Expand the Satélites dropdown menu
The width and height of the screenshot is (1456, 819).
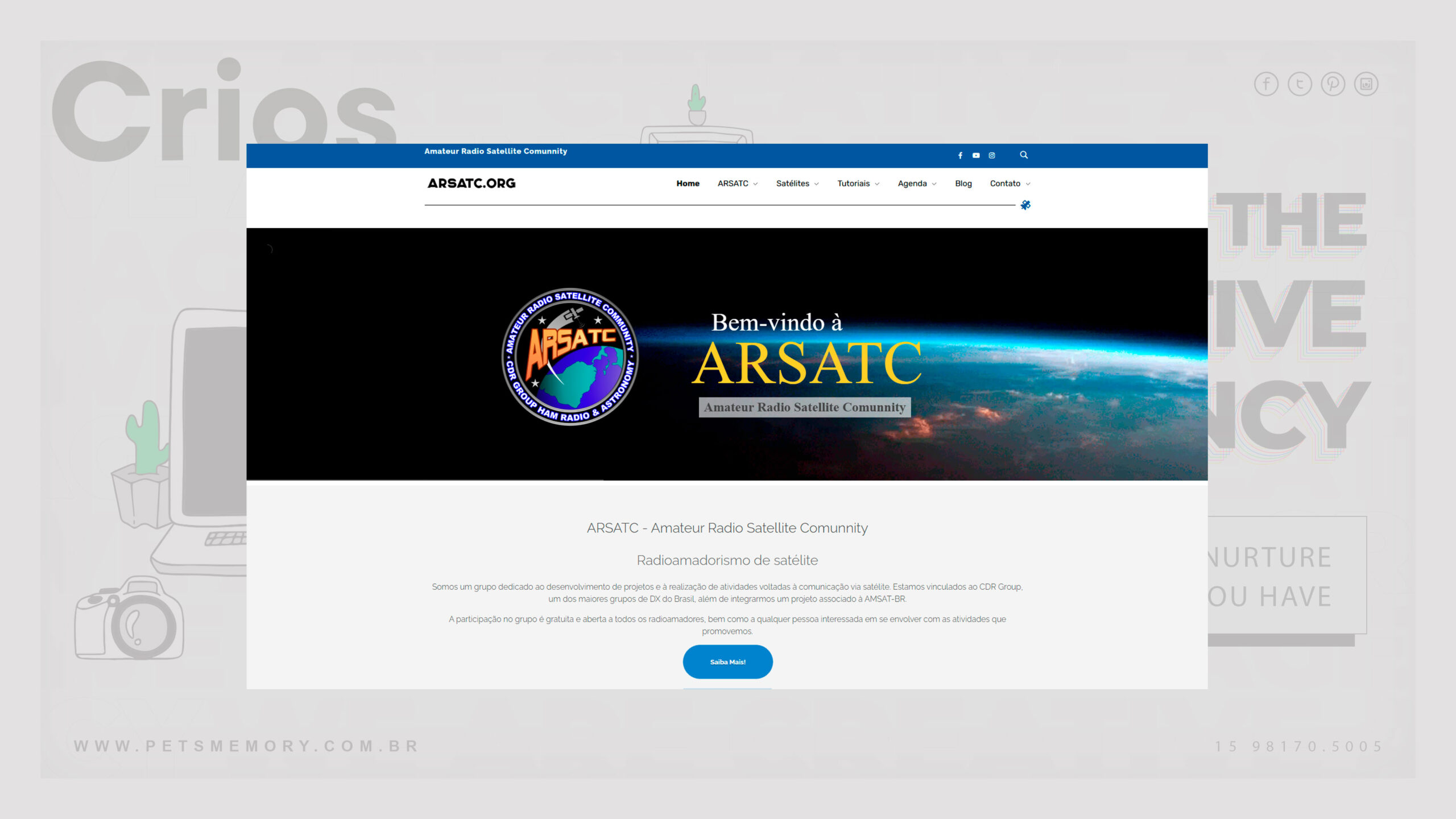click(x=797, y=183)
